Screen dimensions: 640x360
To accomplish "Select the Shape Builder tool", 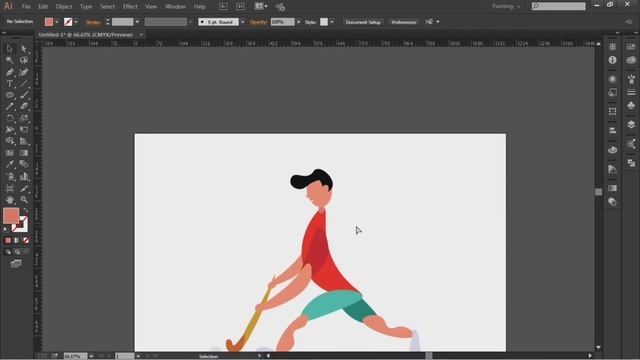I will [10, 141].
